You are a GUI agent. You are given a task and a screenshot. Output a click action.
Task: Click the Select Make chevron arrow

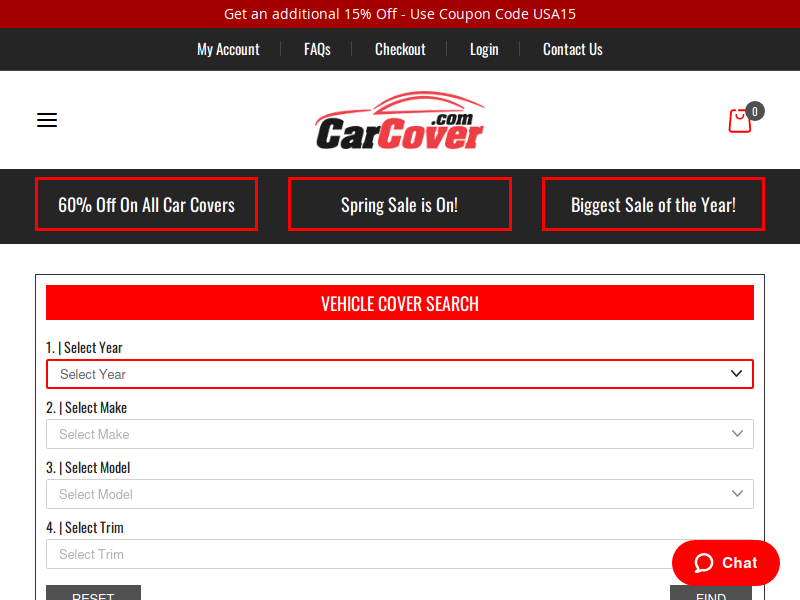click(x=737, y=434)
